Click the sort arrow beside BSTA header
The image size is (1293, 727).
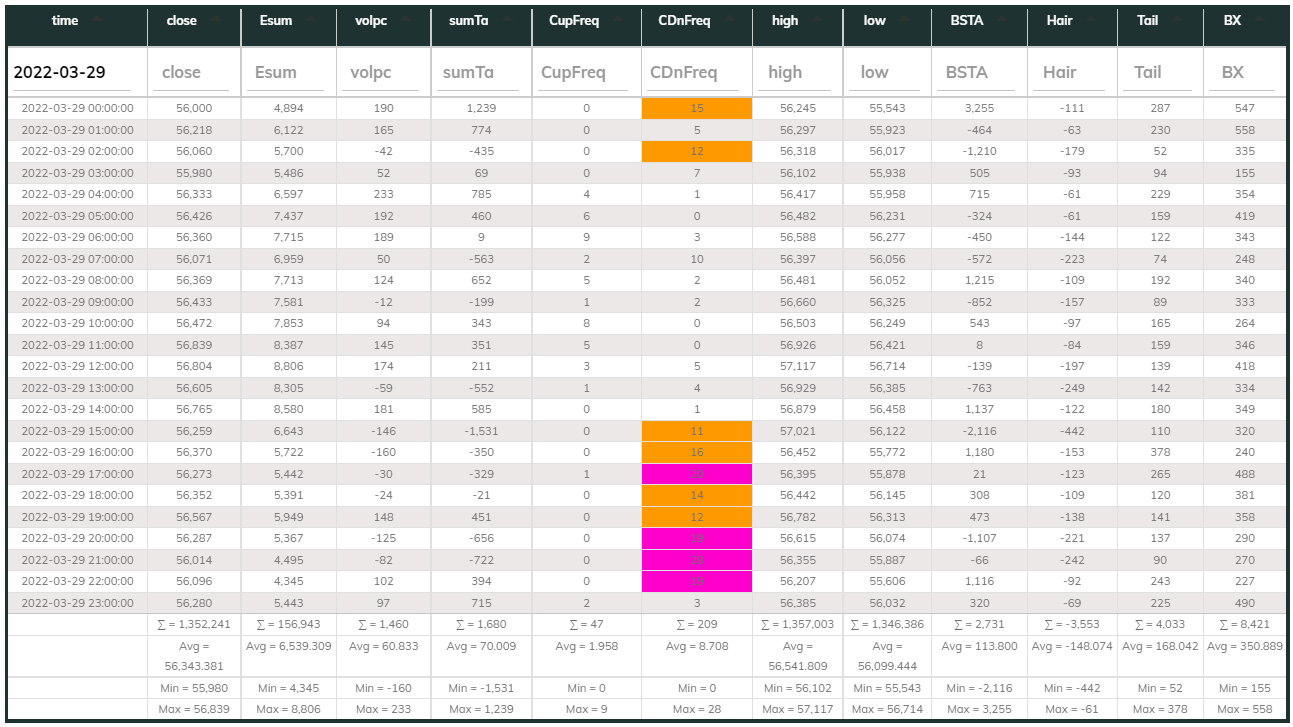point(1003,20)
